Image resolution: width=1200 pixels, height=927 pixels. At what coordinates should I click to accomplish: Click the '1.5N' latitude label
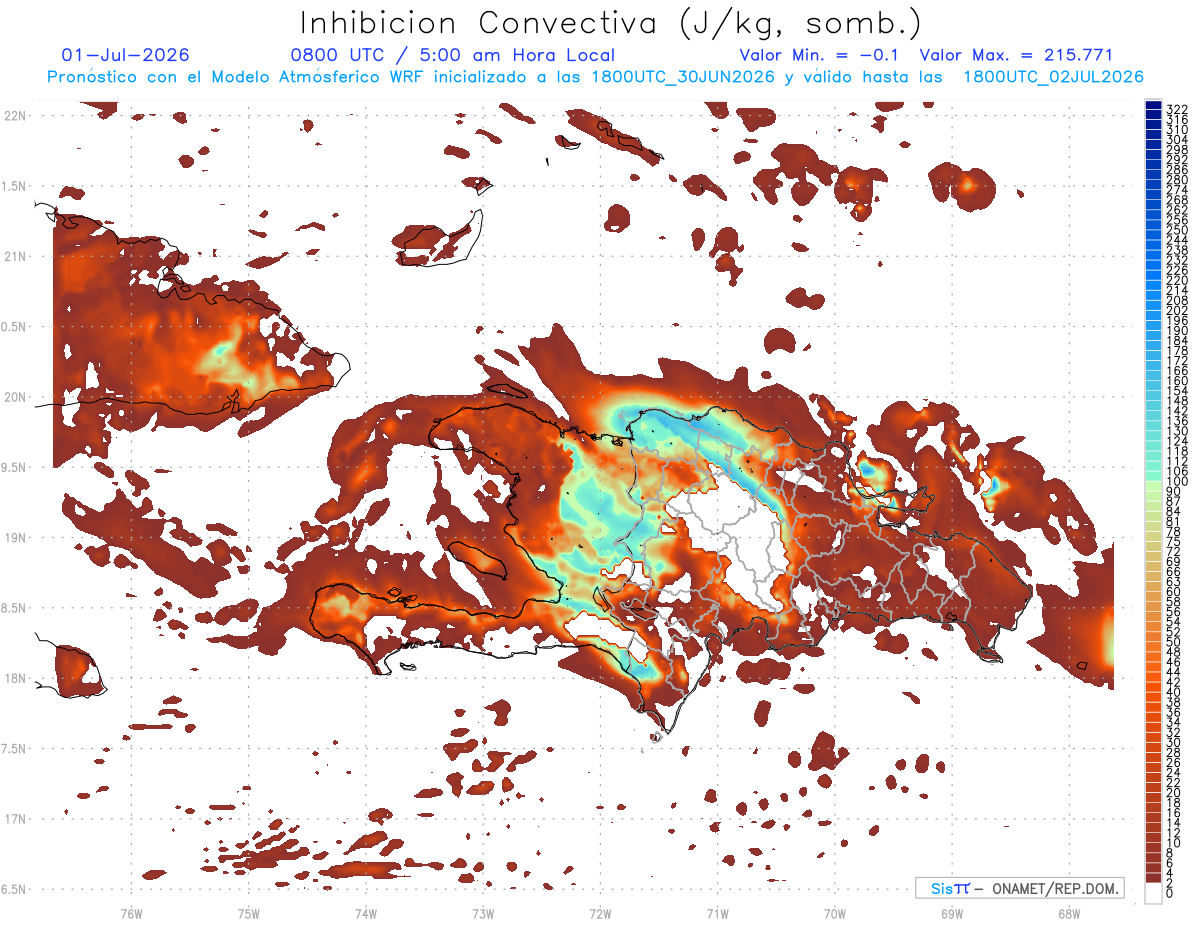[x=14, y=186]
